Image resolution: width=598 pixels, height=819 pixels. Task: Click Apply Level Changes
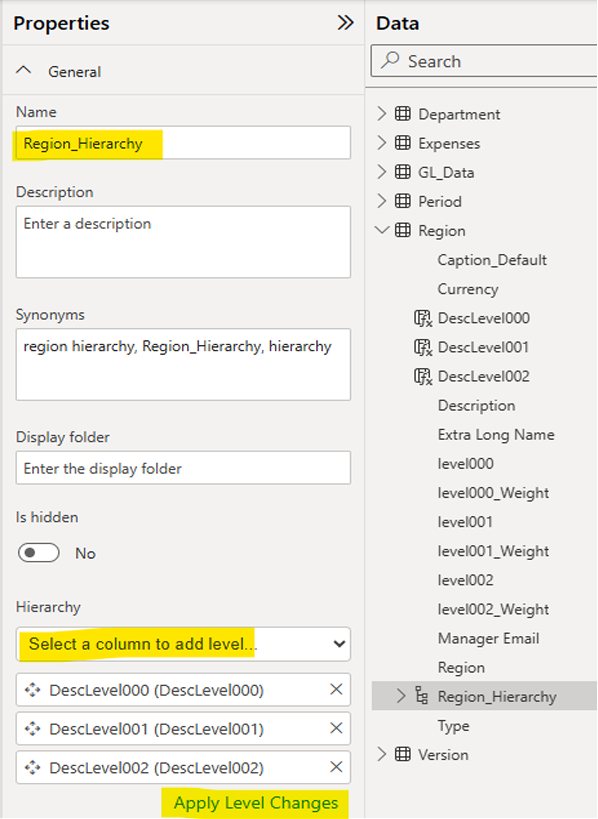click(x=256, y=803)
